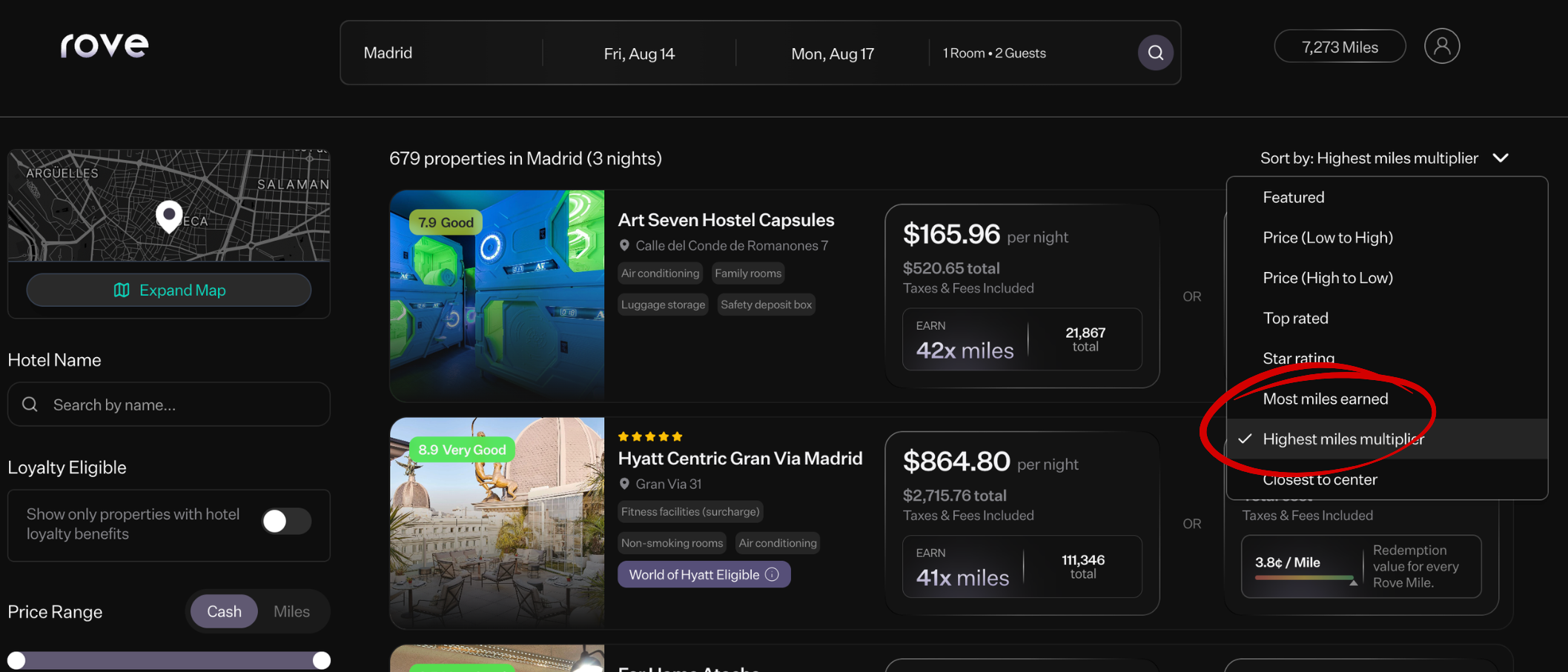Viewport: 1568px width, 672px height.
Task: Click the search icon in Hotel Name field
Action: (x=30, y=405)
